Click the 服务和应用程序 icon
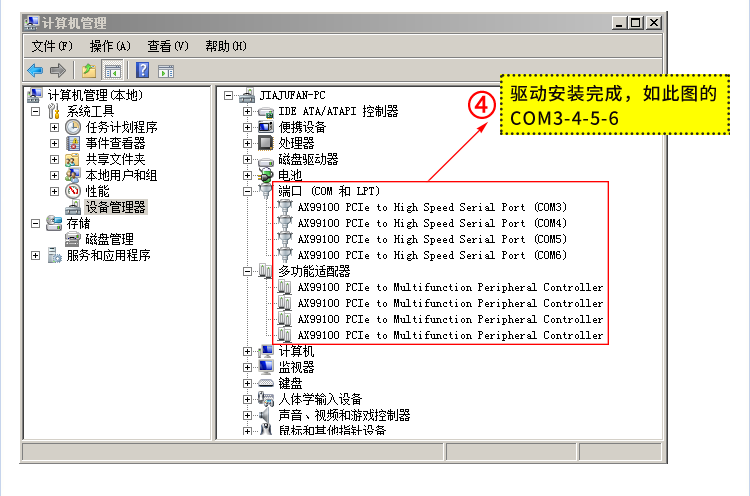Image resolution: width=750 pixels, height=496 pixels. (54, 255)
